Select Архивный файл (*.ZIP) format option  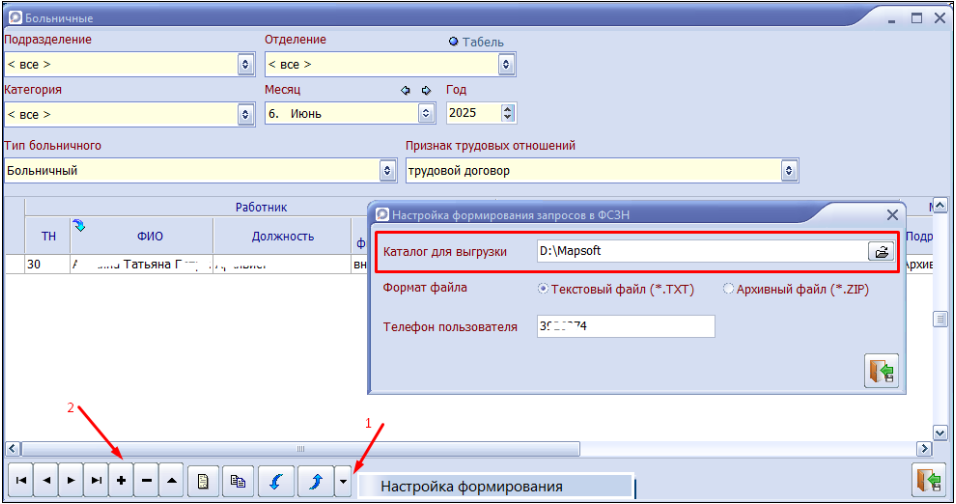pyautogui.click(x=727, y=289)
